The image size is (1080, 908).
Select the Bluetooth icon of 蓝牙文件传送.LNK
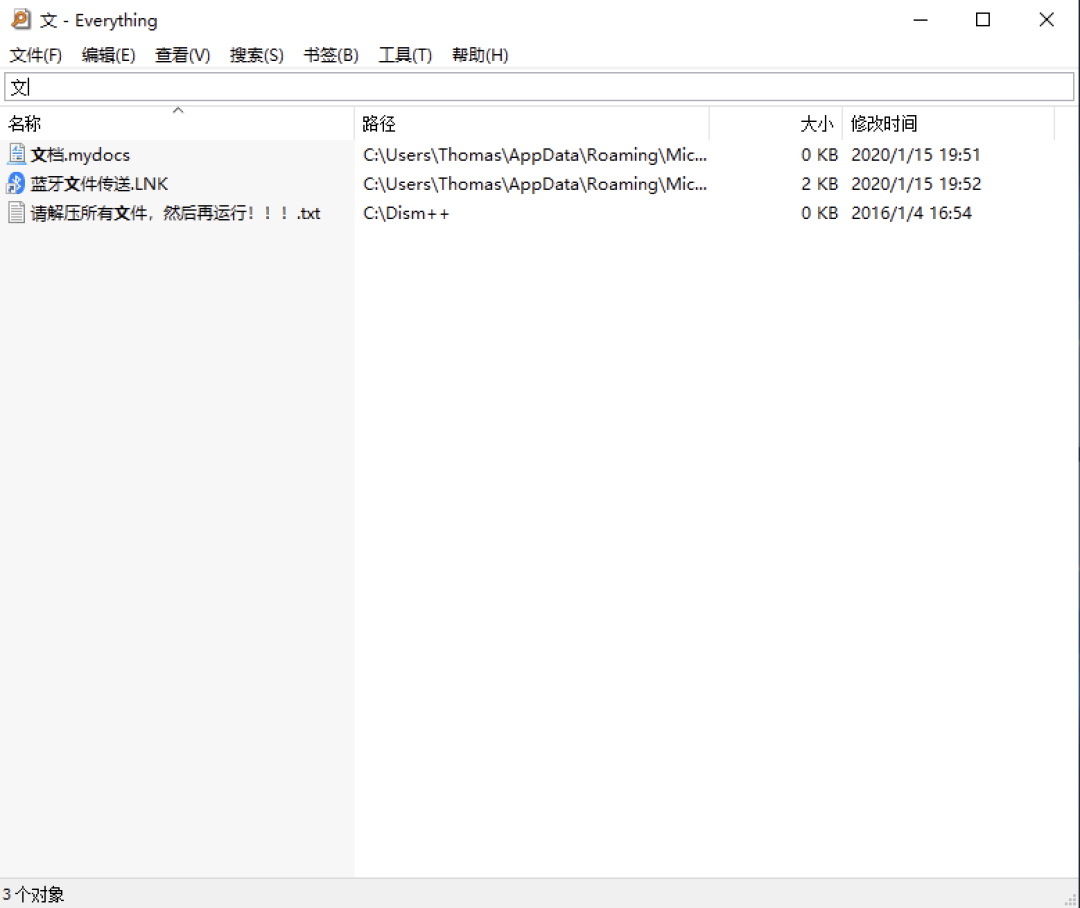(16, 183)
